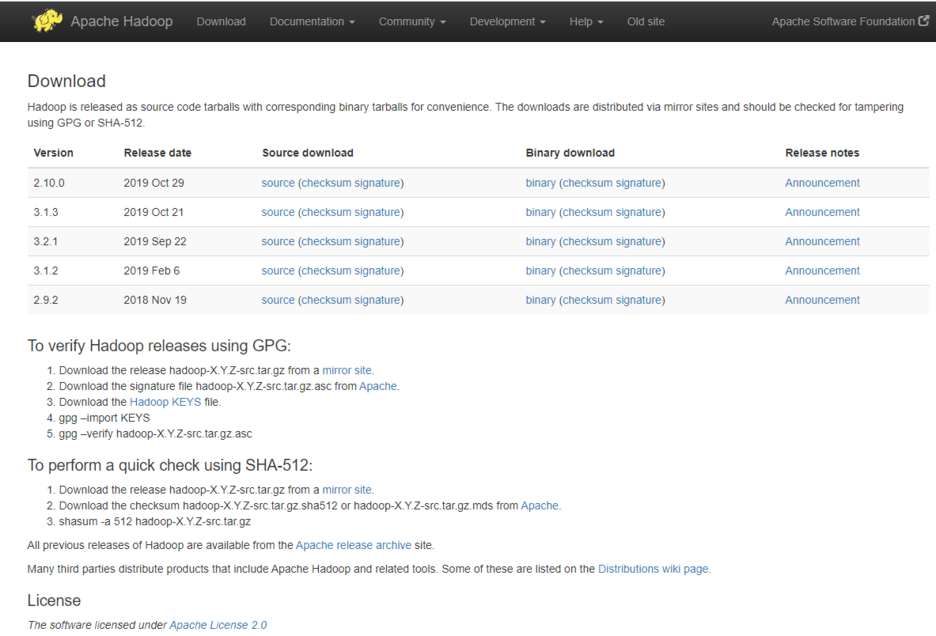Select the 2019 Oct 21 release date
936x636 pixels.
pos(153,212)
